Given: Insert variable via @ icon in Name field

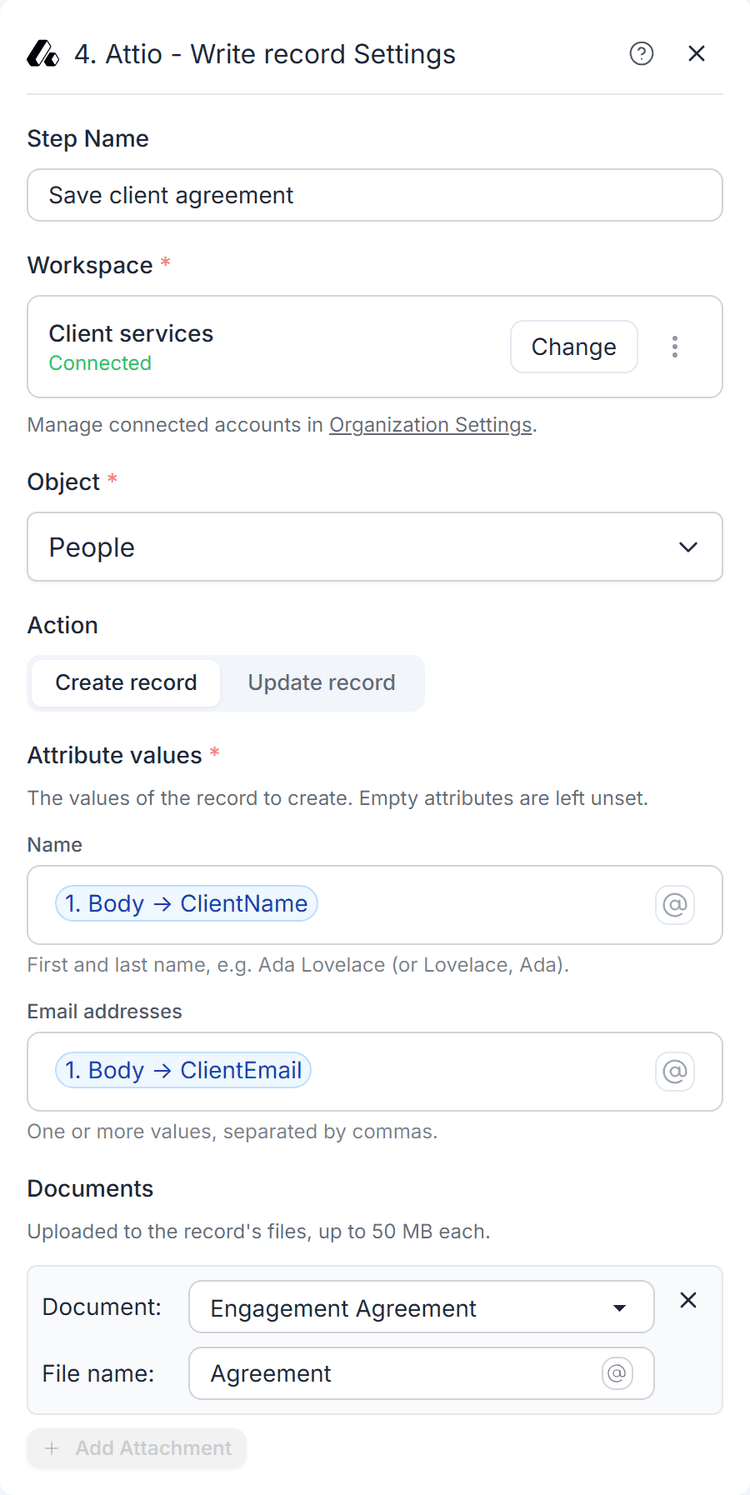Looking at the screenshot, I should [x=675, y=905].
